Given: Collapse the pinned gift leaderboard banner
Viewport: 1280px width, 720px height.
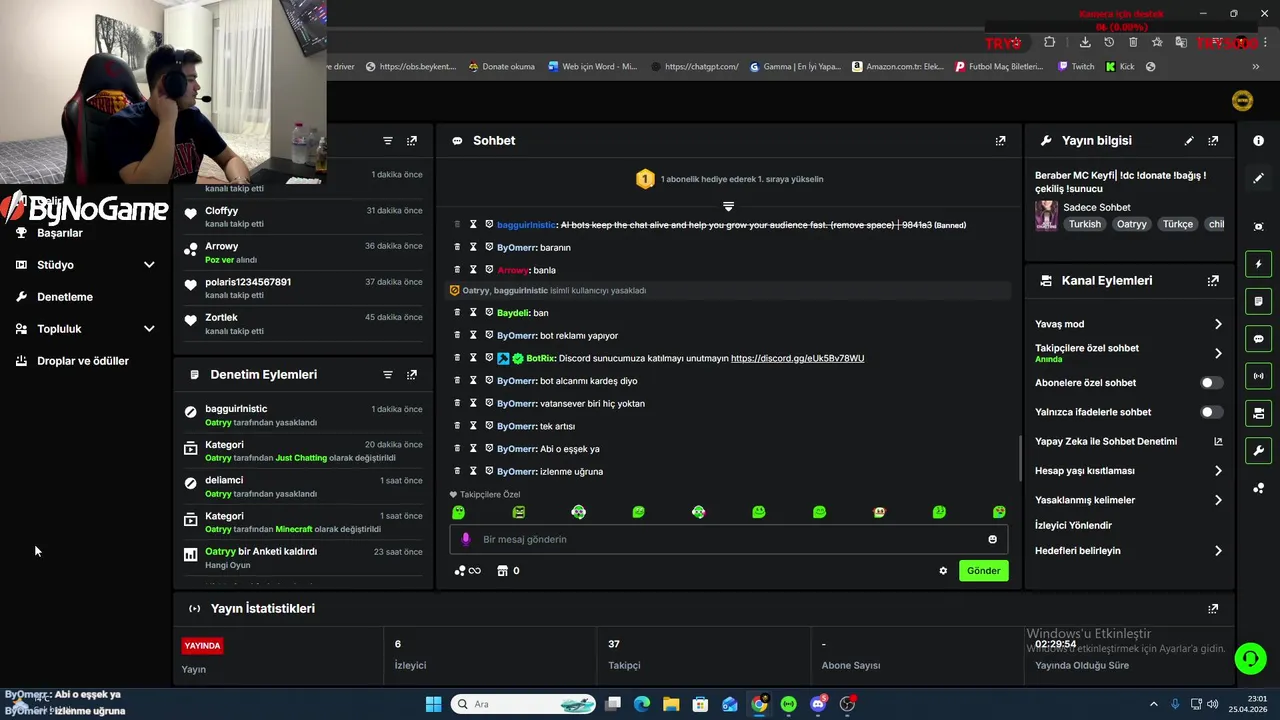Looking at the screenshot, I should [x=728, y=206].
